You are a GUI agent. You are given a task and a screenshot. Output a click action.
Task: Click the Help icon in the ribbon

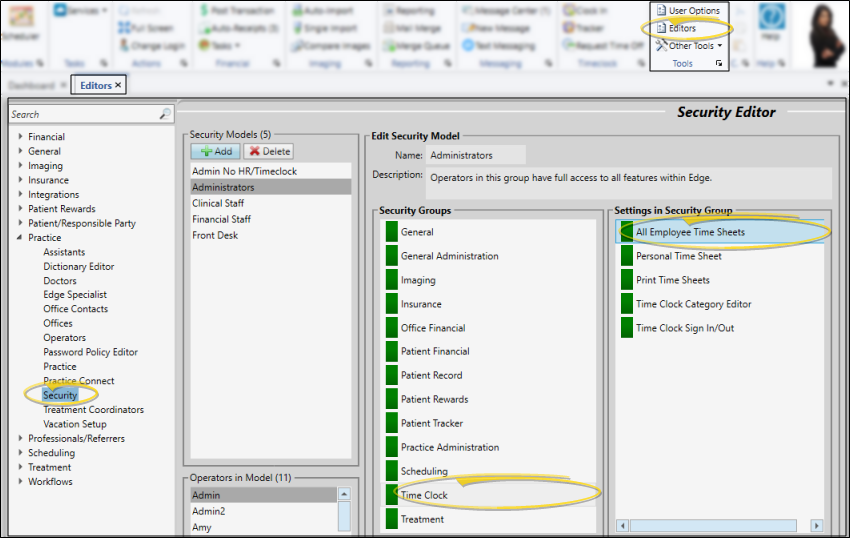coord(771,18)
